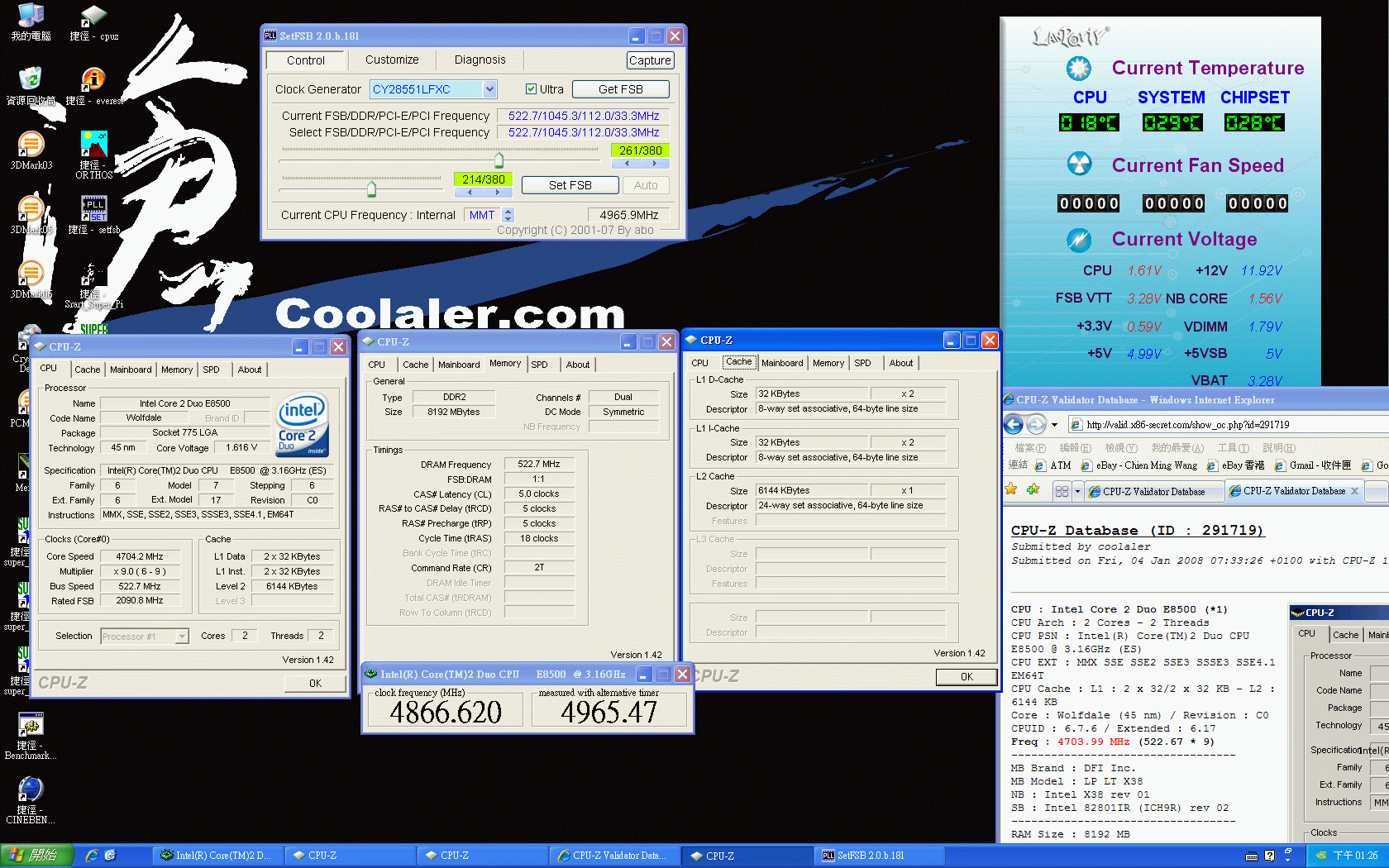Decrease the 214/380 value with left arrow

469,193
